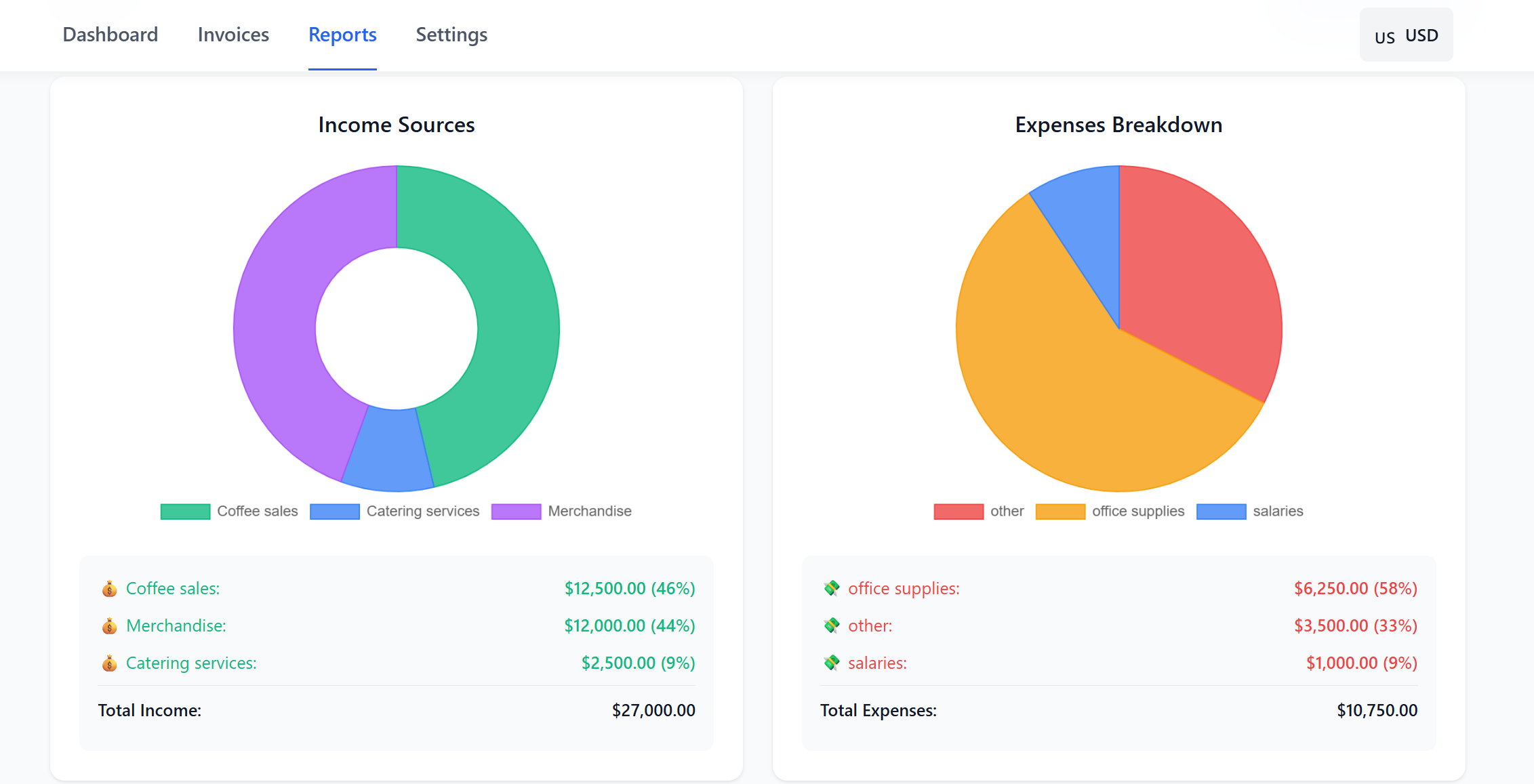Click the banknote icon beside other
Screen dimensions: 1534x784
[x=832, y=626]
